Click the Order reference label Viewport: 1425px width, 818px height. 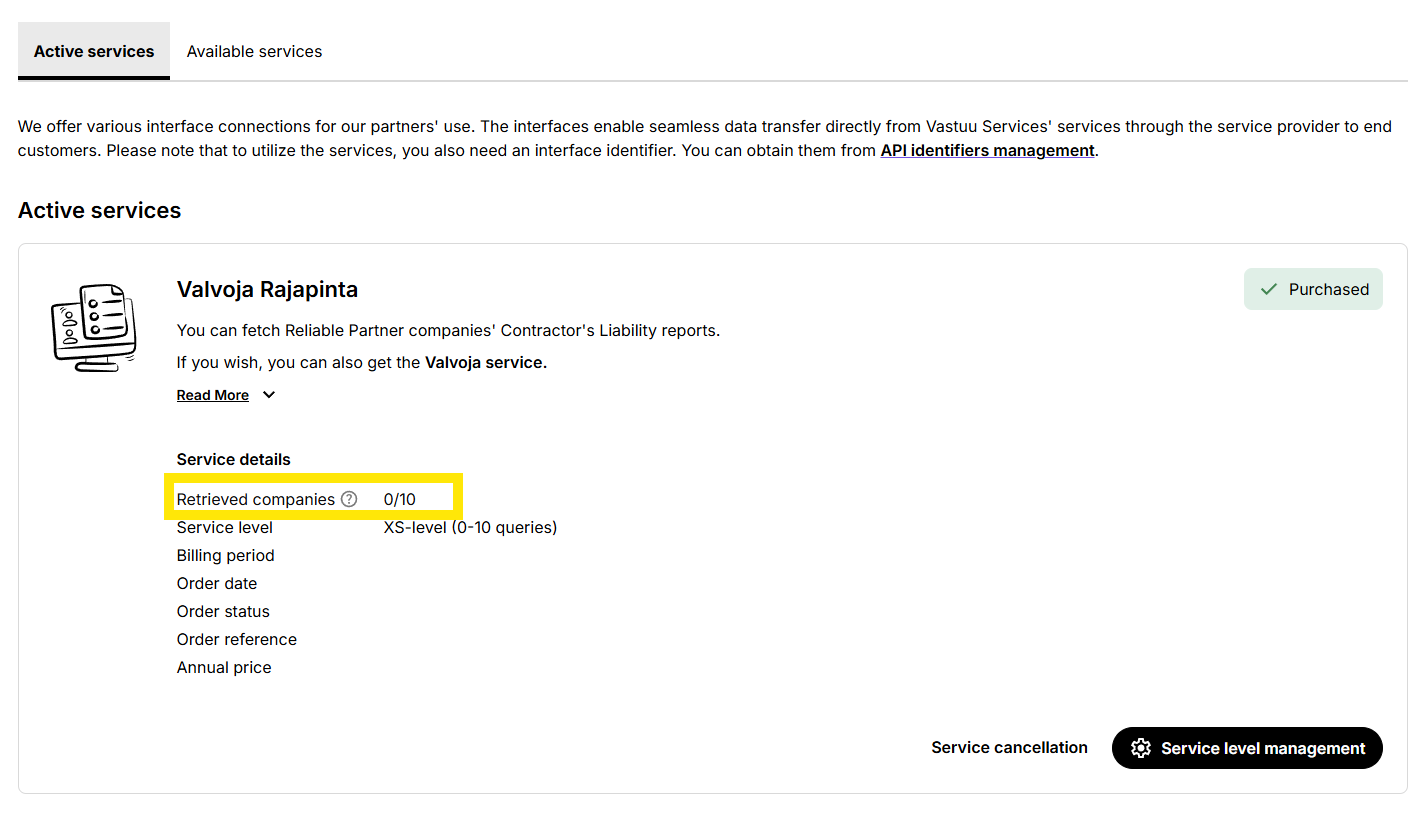pos(236,639)
